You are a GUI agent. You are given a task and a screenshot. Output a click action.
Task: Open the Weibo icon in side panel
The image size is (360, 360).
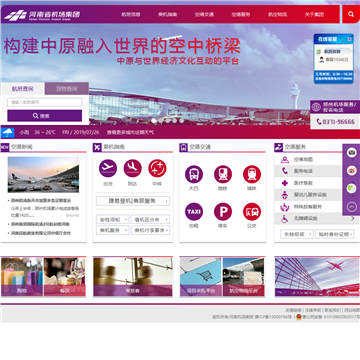pyautogui.click(x=352, y=171)
